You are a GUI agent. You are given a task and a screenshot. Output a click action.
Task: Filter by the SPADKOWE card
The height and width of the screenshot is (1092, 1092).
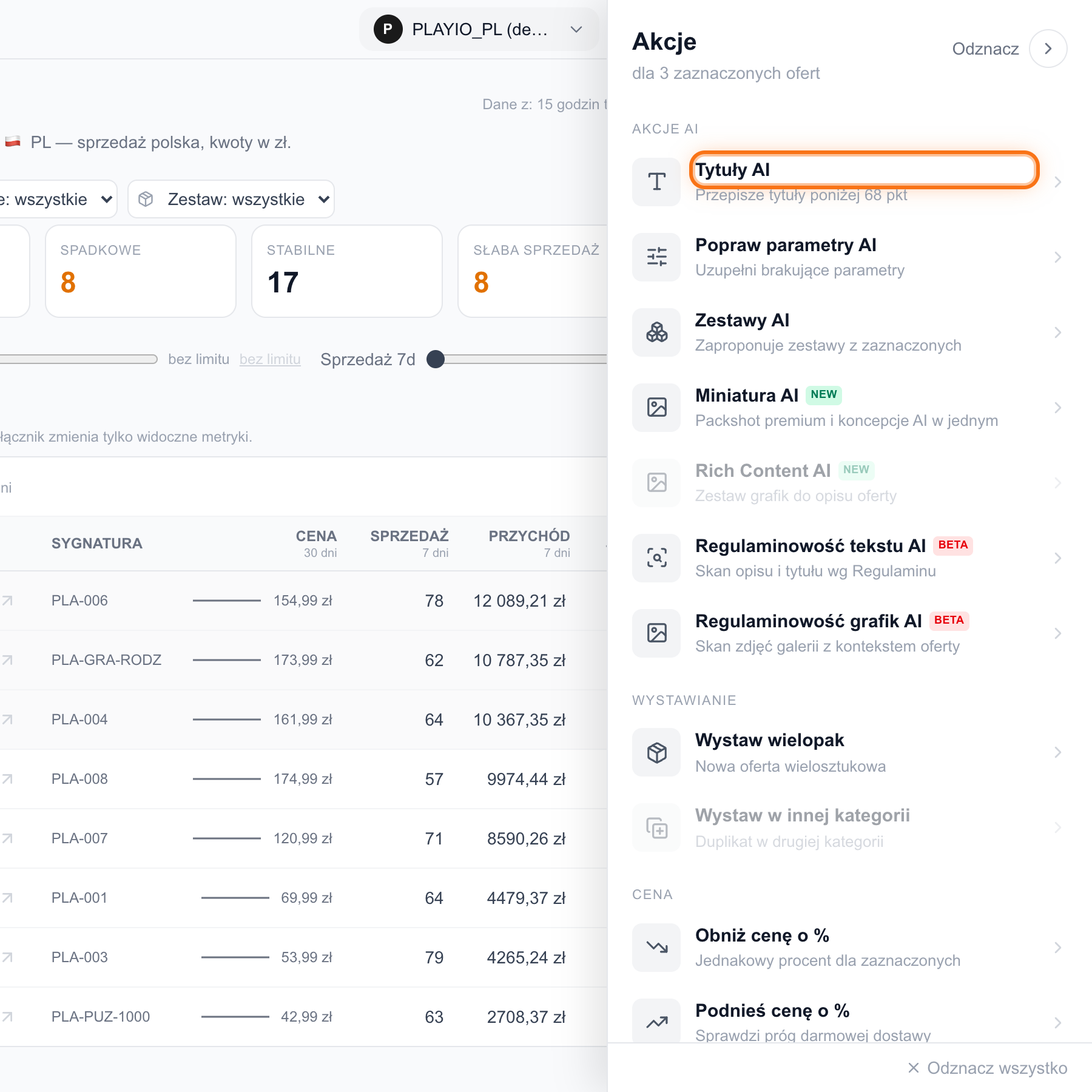point(141,271)
